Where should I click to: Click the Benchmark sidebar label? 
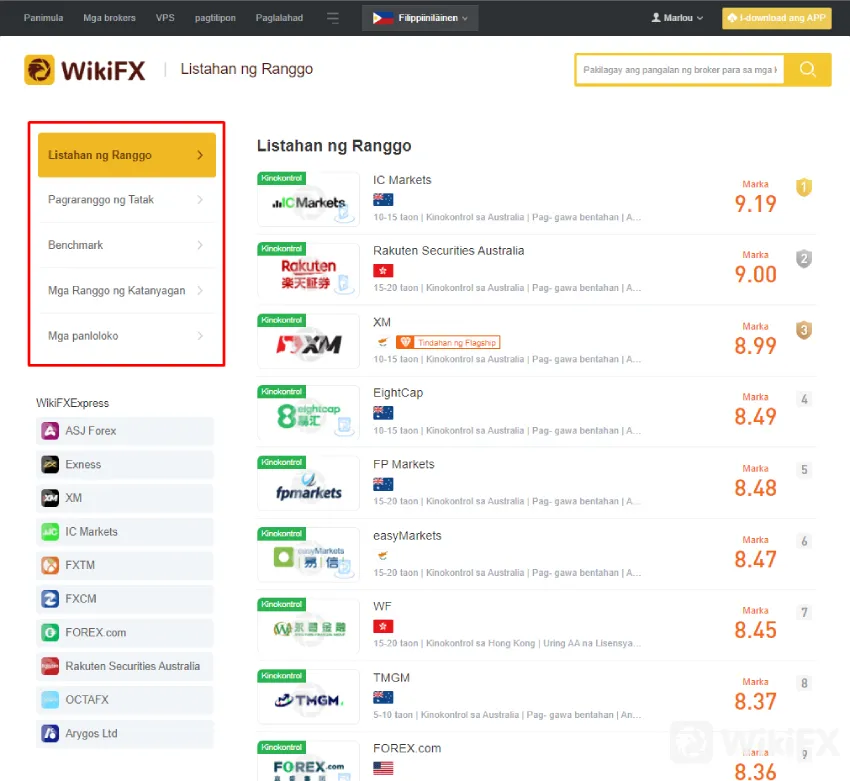click(x=75, y=245)
